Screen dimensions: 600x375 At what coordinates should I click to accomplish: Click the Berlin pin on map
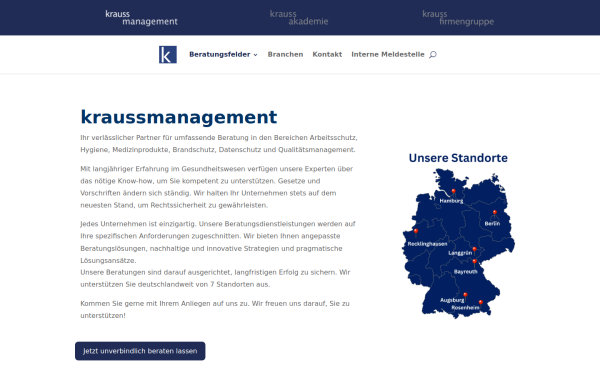pyautogui.click(x=494, y=213)
